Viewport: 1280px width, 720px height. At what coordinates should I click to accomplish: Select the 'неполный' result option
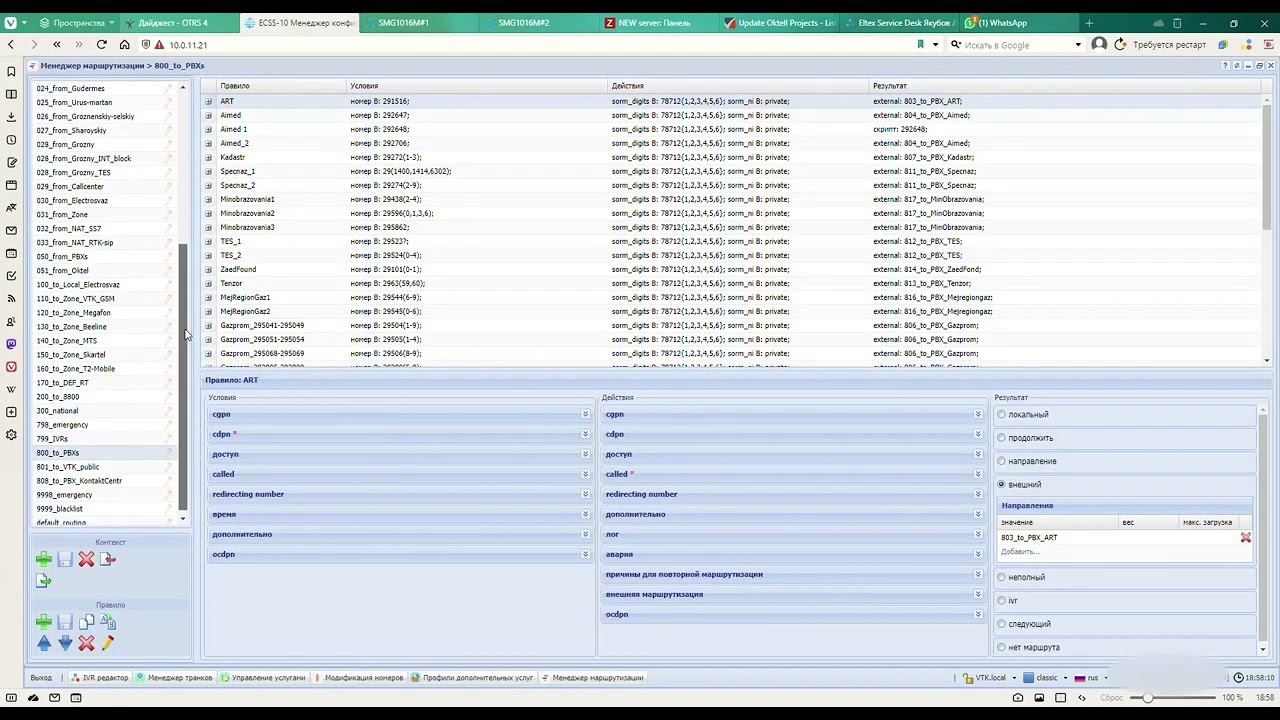1001,577
